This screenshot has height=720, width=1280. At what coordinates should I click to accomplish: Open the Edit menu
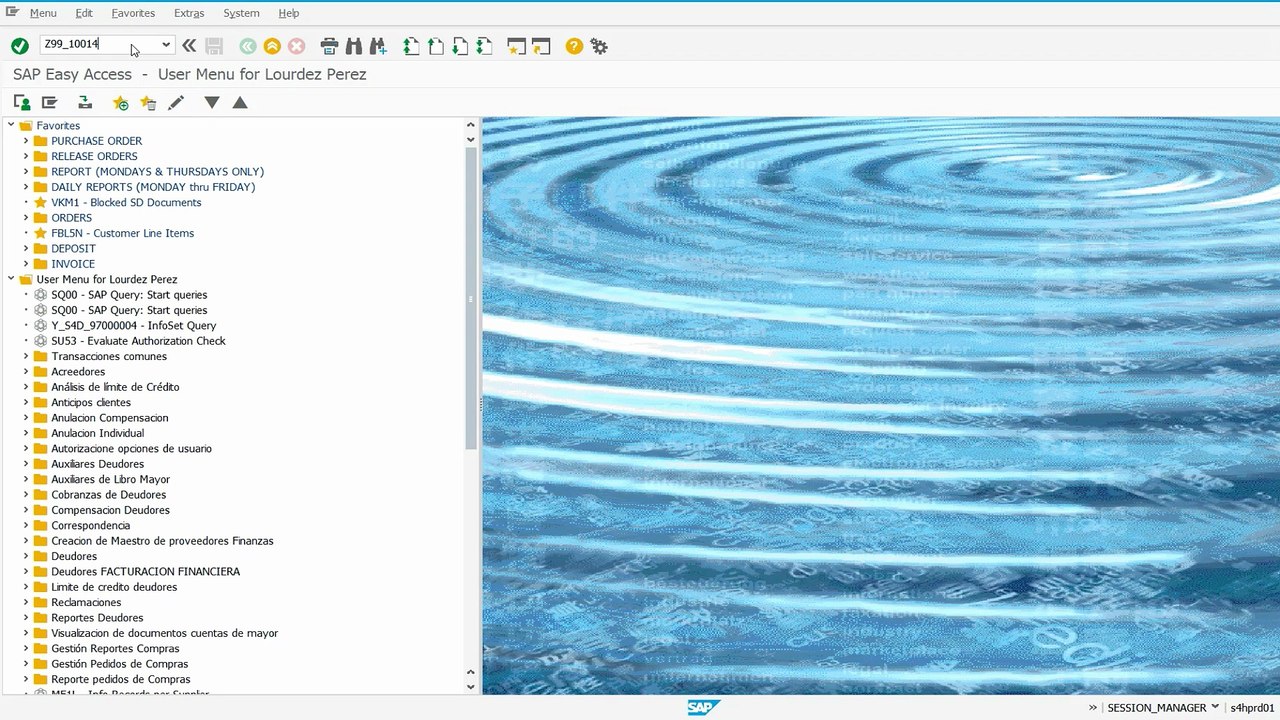(84, 13)
